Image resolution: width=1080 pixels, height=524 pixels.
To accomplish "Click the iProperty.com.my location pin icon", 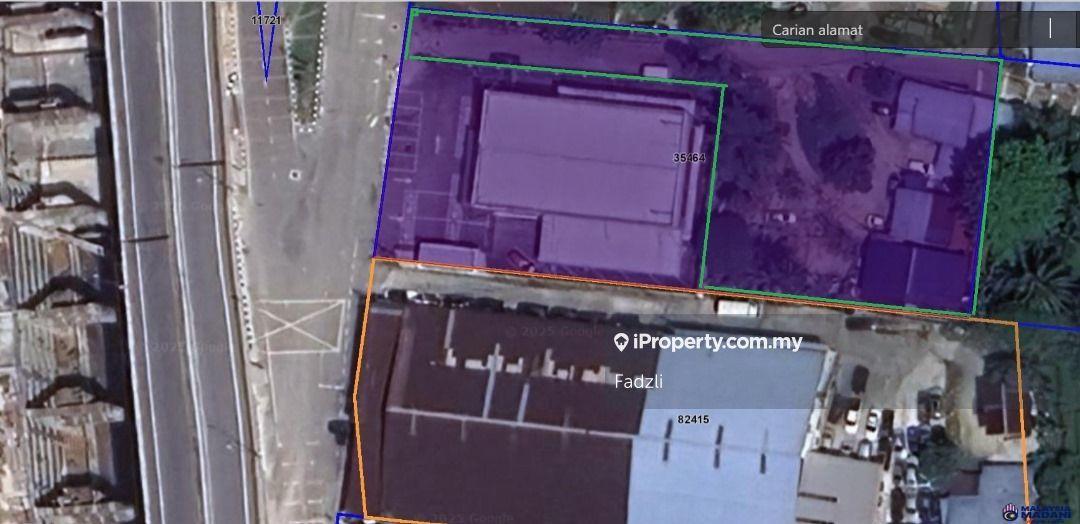I will click(621, 342).
